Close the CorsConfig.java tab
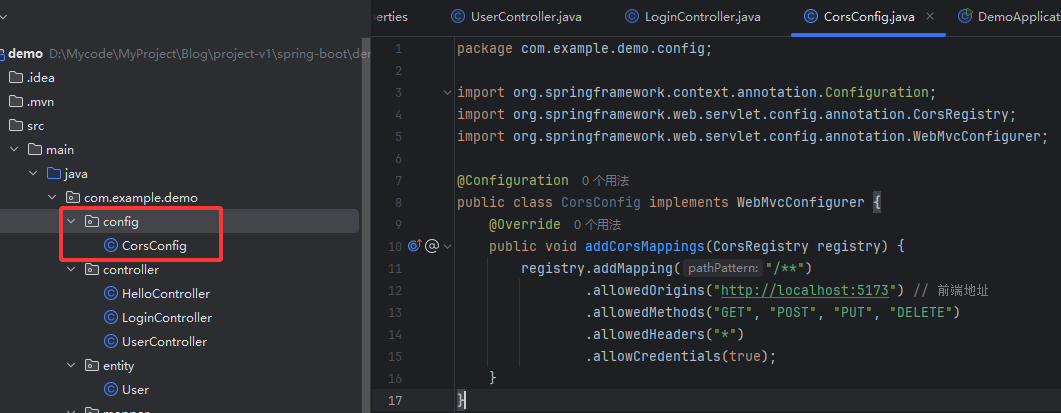The width and height of the screenshot is (1061, 413). click(932, 16)
